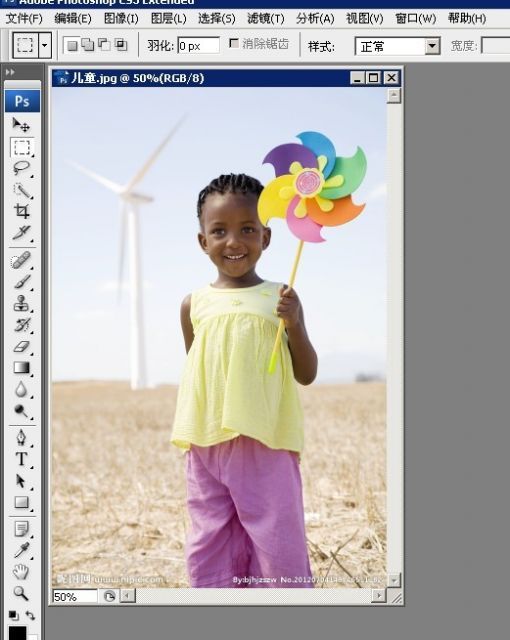510x640 pixels.
Task: Select the Lasso tool
Action: [21, 168]
